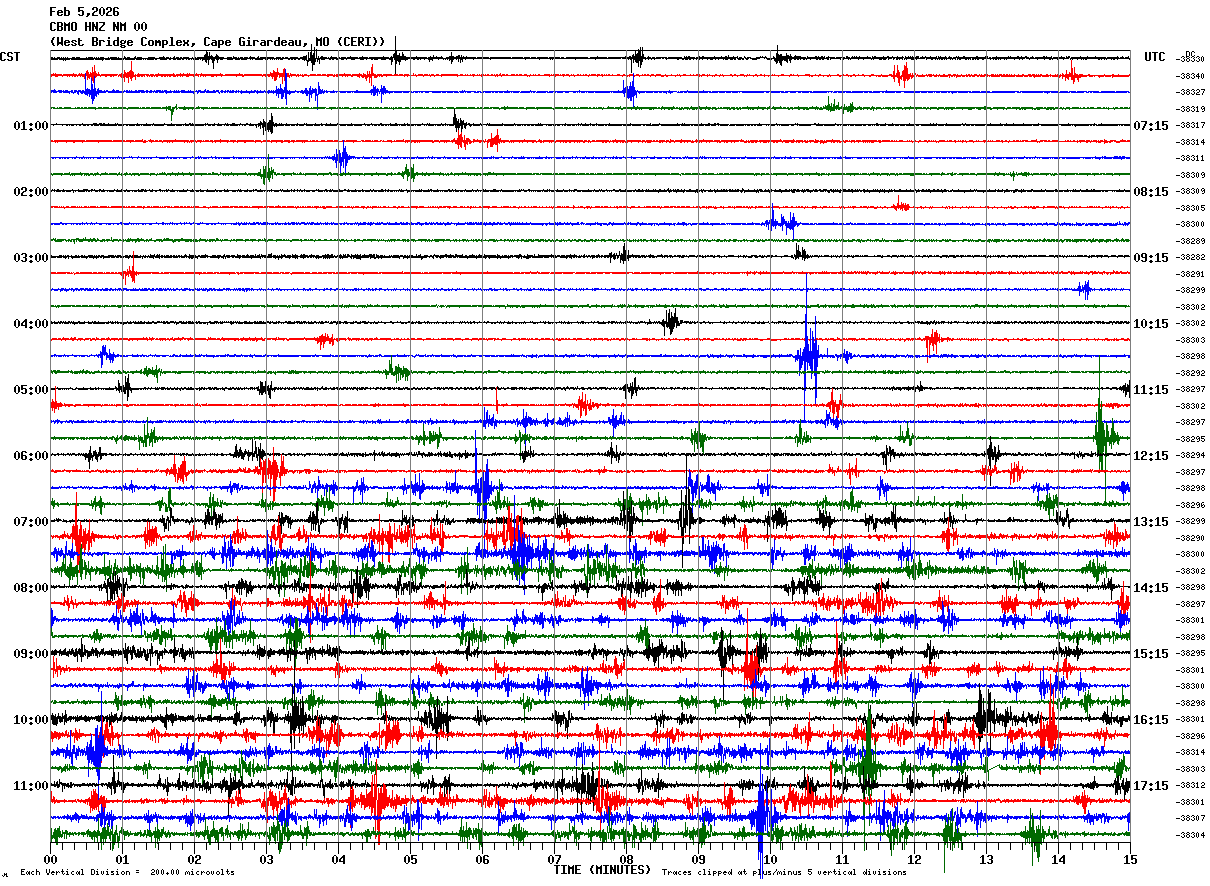Click the 'UTC' label at upper right

(x=1155, y=57)
